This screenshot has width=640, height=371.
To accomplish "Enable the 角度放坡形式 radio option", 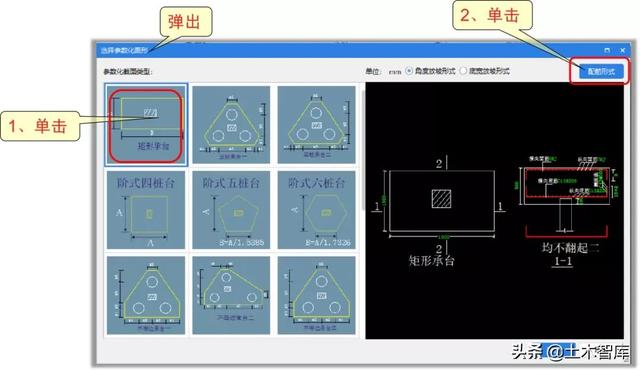I will [x=409, y=71].
